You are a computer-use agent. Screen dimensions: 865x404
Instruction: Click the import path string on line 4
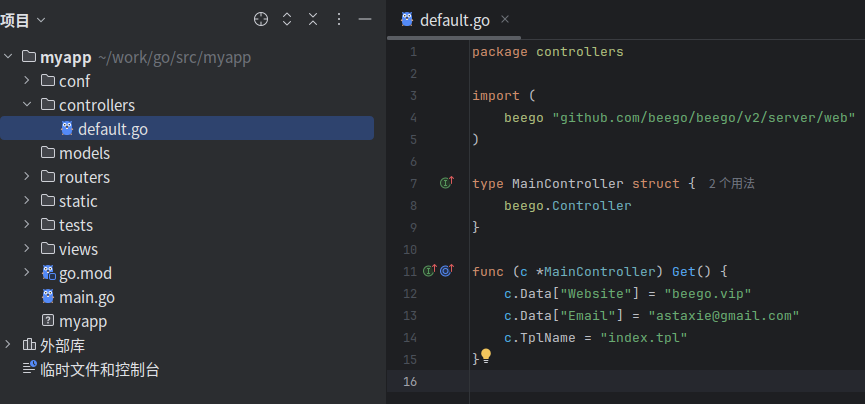click(704, 118)
